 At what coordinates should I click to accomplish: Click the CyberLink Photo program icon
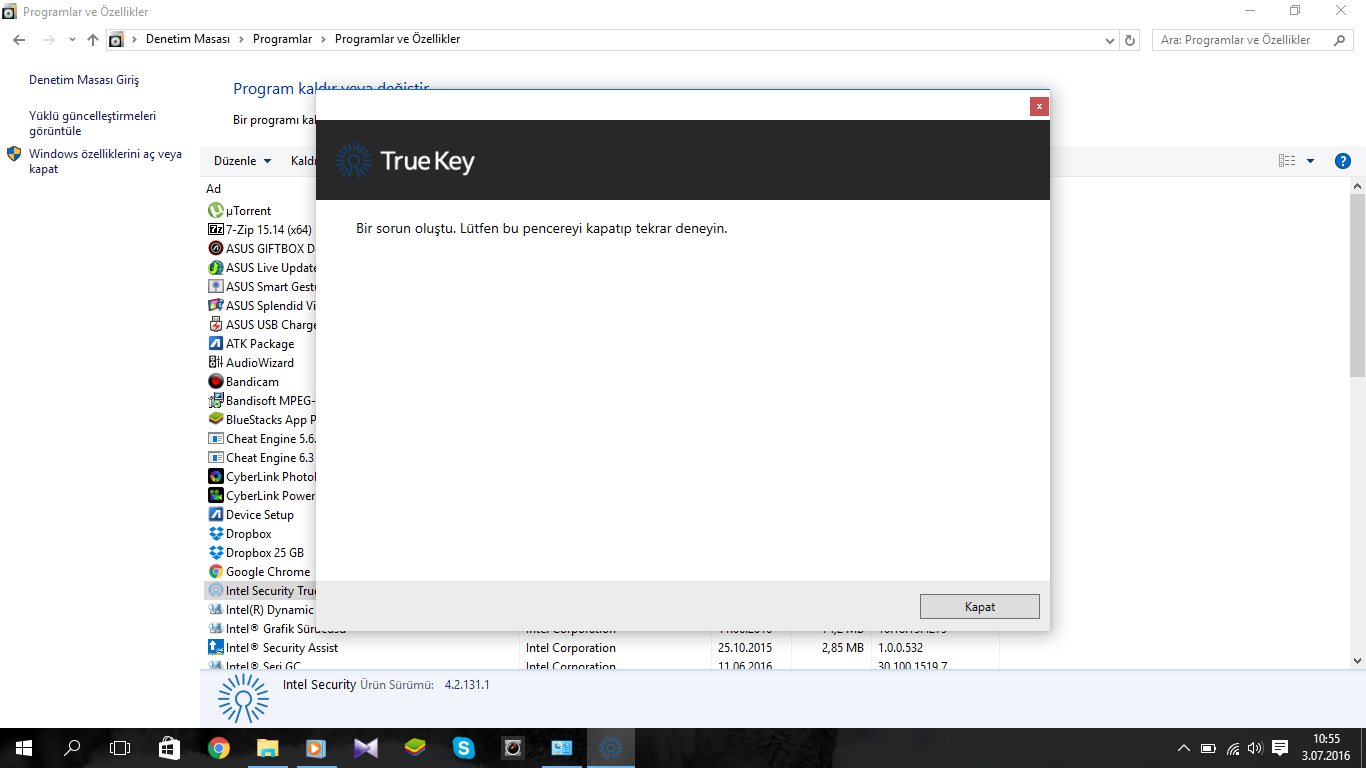pyautogui.click(x=215, y=477)
